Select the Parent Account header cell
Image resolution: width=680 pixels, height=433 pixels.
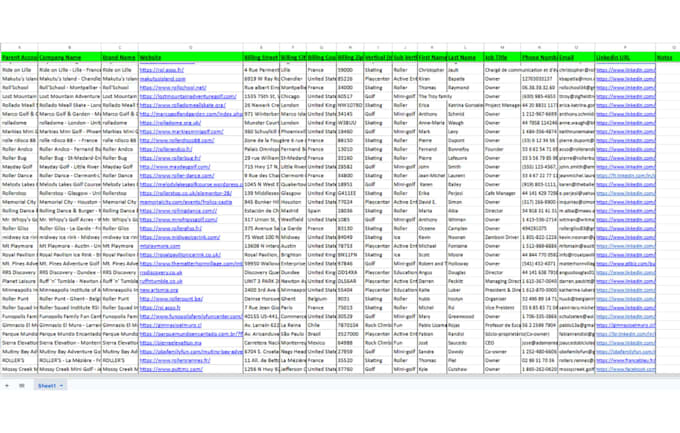pos(19,57)
